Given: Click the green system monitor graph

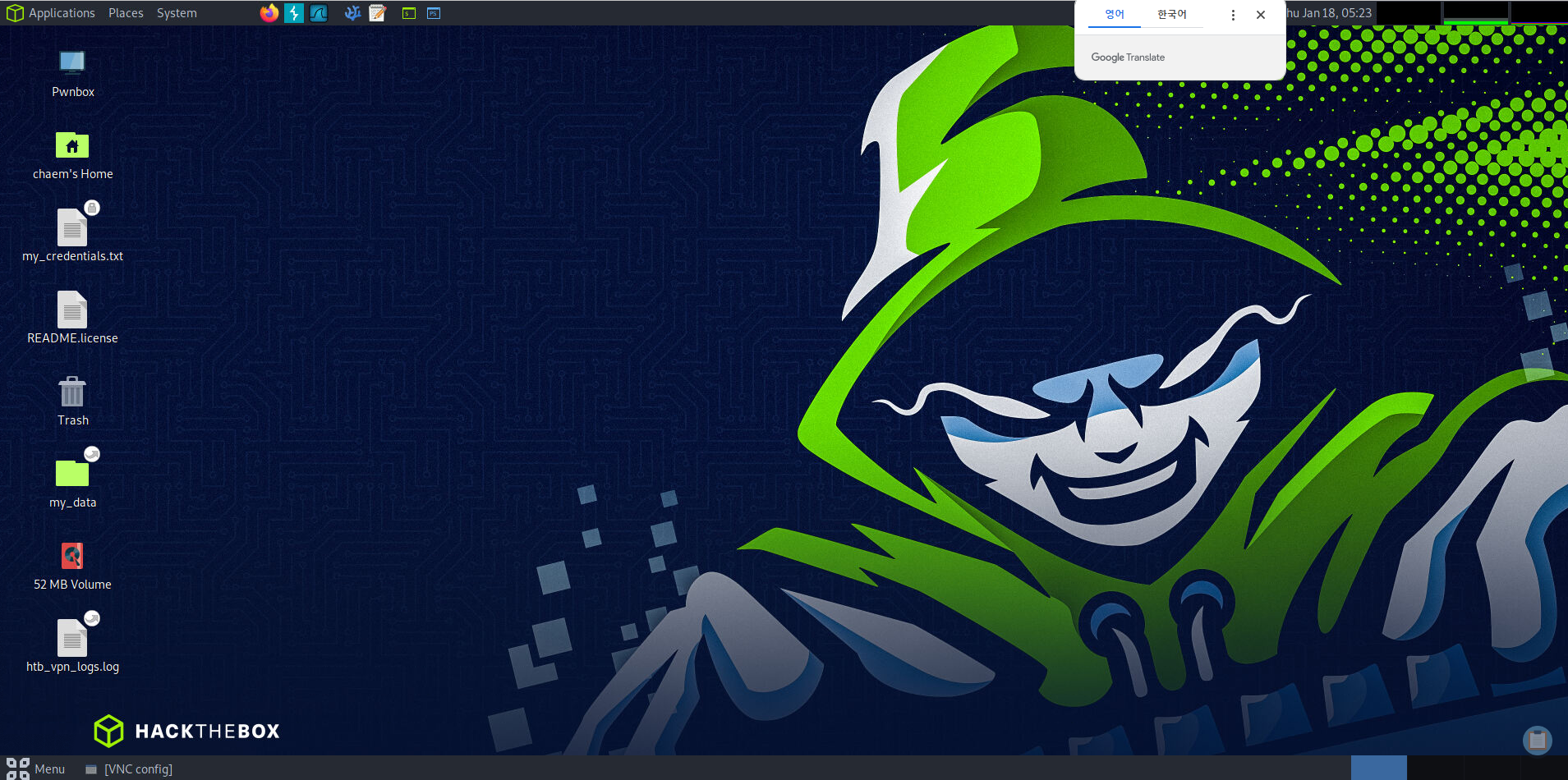Looking at the screenshot, I should (x=1475, y=13).
